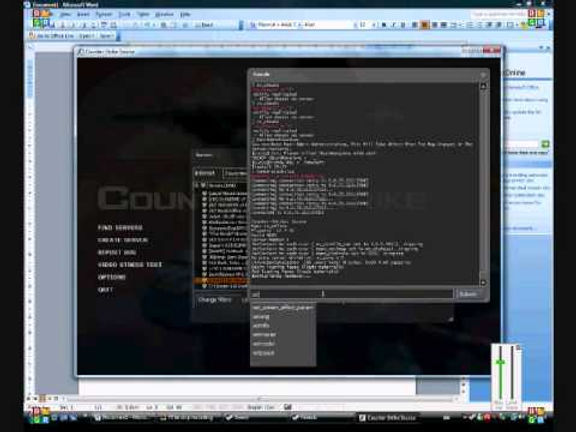576x432 pixels.
Task: Collapse the top server list group
Action: tap(197, 186)
